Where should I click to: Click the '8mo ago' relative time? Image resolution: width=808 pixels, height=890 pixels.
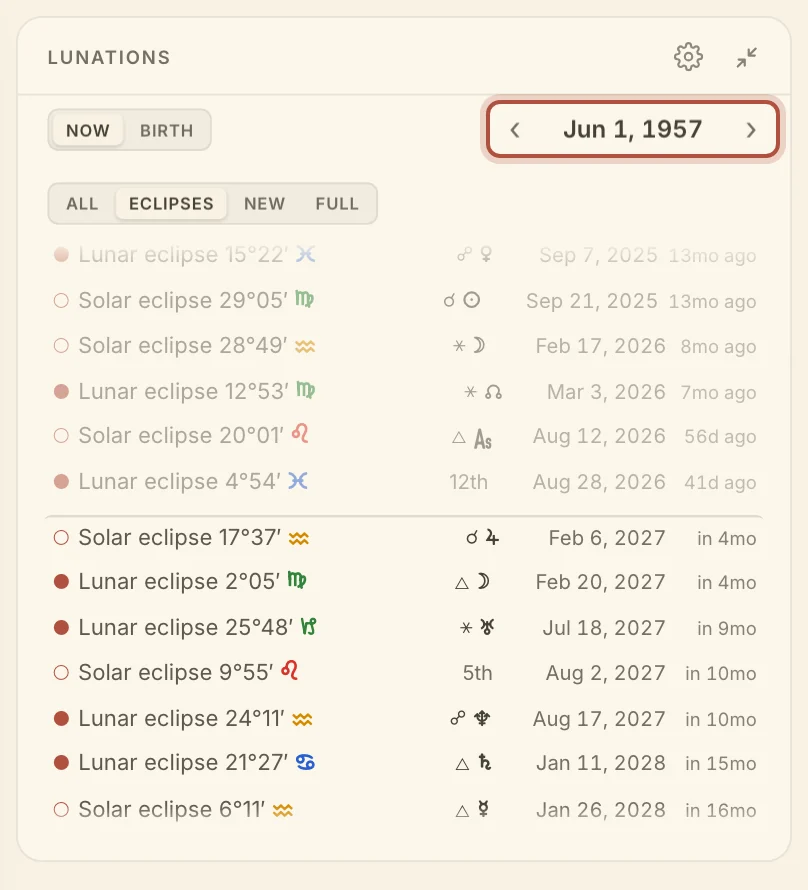pos(718,346)
